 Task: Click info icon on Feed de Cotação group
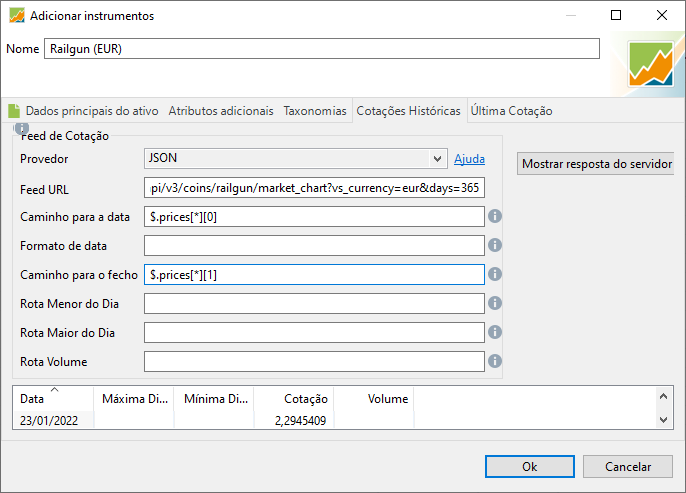(x=21, y=128)
